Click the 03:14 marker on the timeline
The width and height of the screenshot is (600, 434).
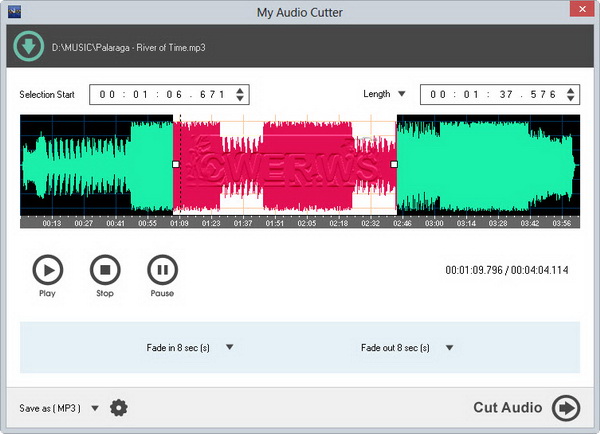coord(467,224)
